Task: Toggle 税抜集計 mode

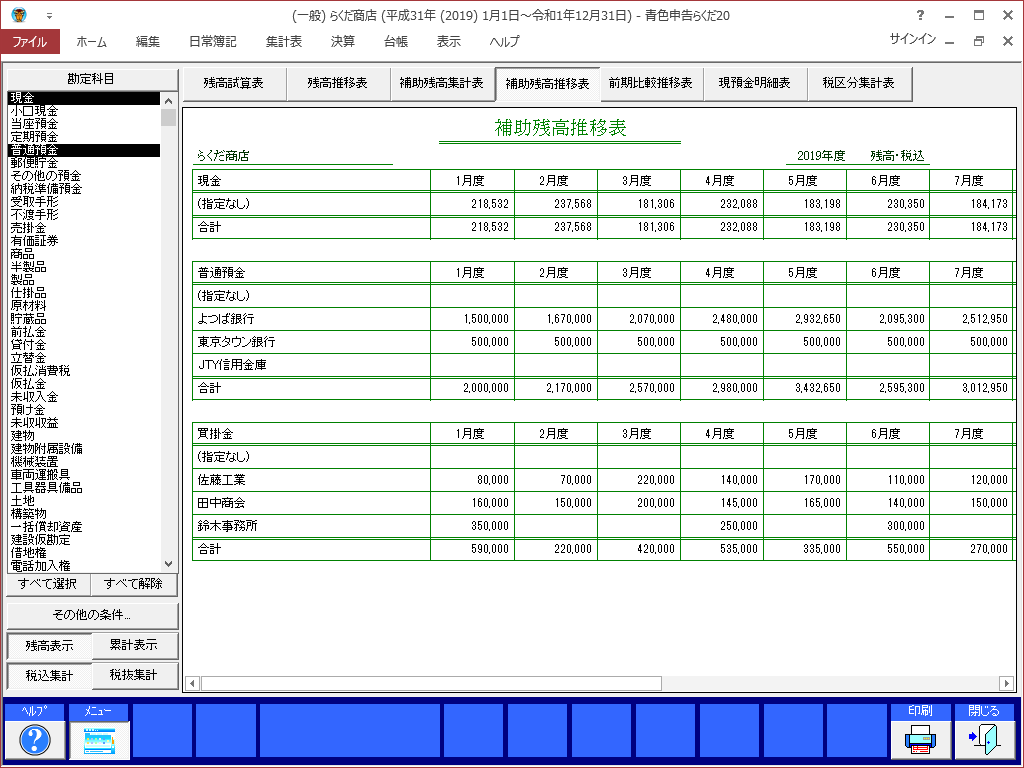Action: click(134, 675)
